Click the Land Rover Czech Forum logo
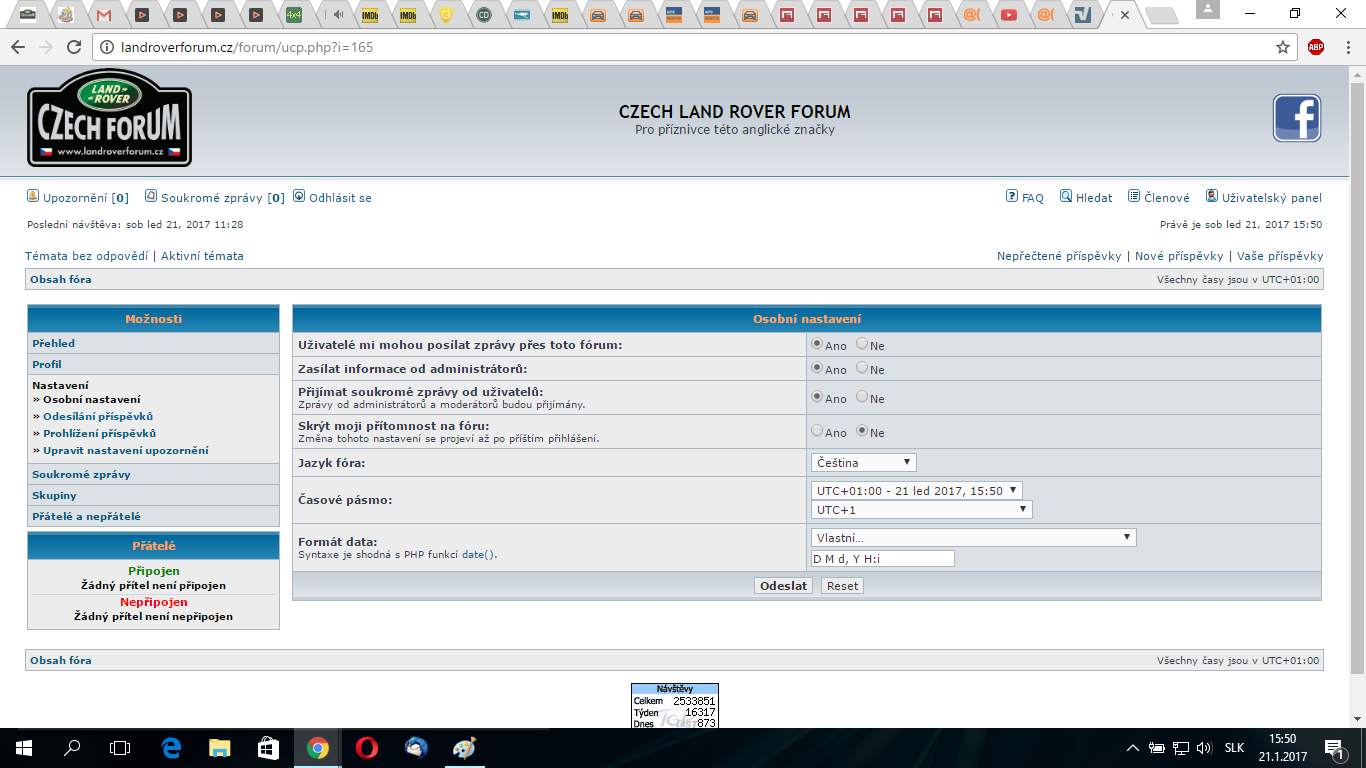The image size is (1366, 768). (x=109, y=118)
